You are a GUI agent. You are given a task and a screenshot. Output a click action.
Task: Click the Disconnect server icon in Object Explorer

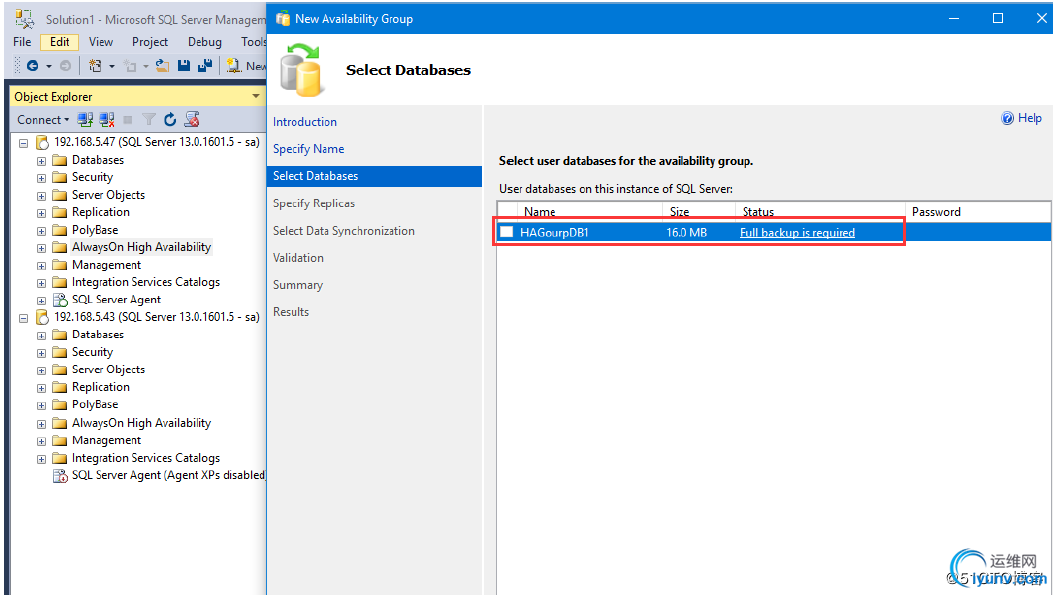(107, 120)
